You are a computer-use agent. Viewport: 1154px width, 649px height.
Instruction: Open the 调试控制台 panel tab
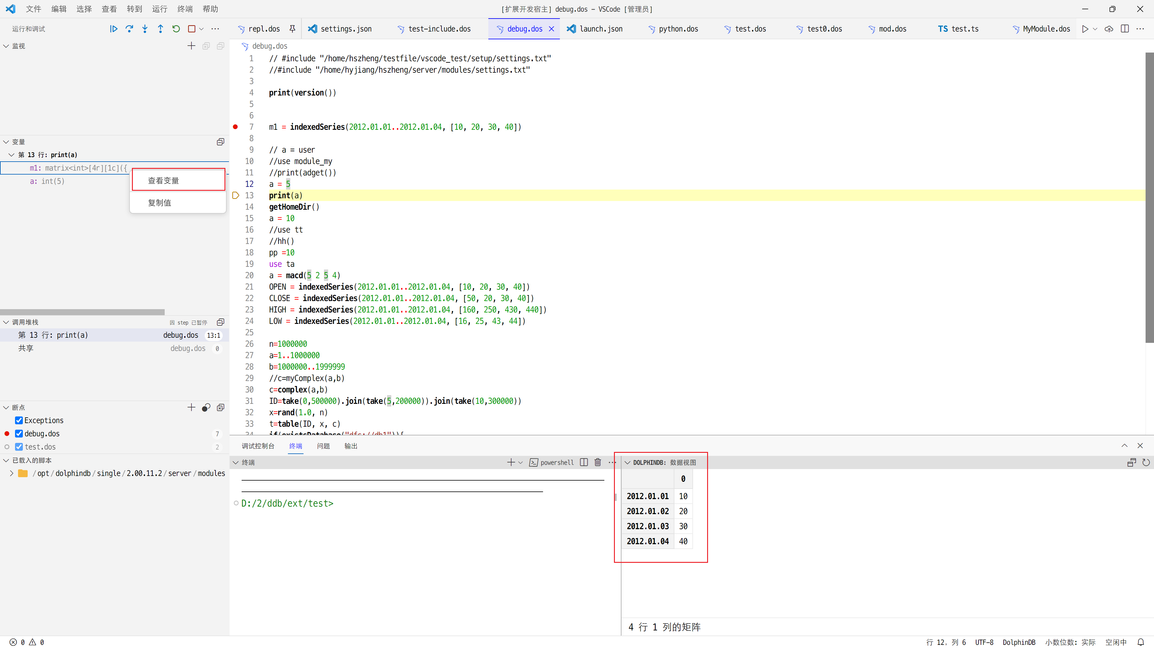point(258,446)
